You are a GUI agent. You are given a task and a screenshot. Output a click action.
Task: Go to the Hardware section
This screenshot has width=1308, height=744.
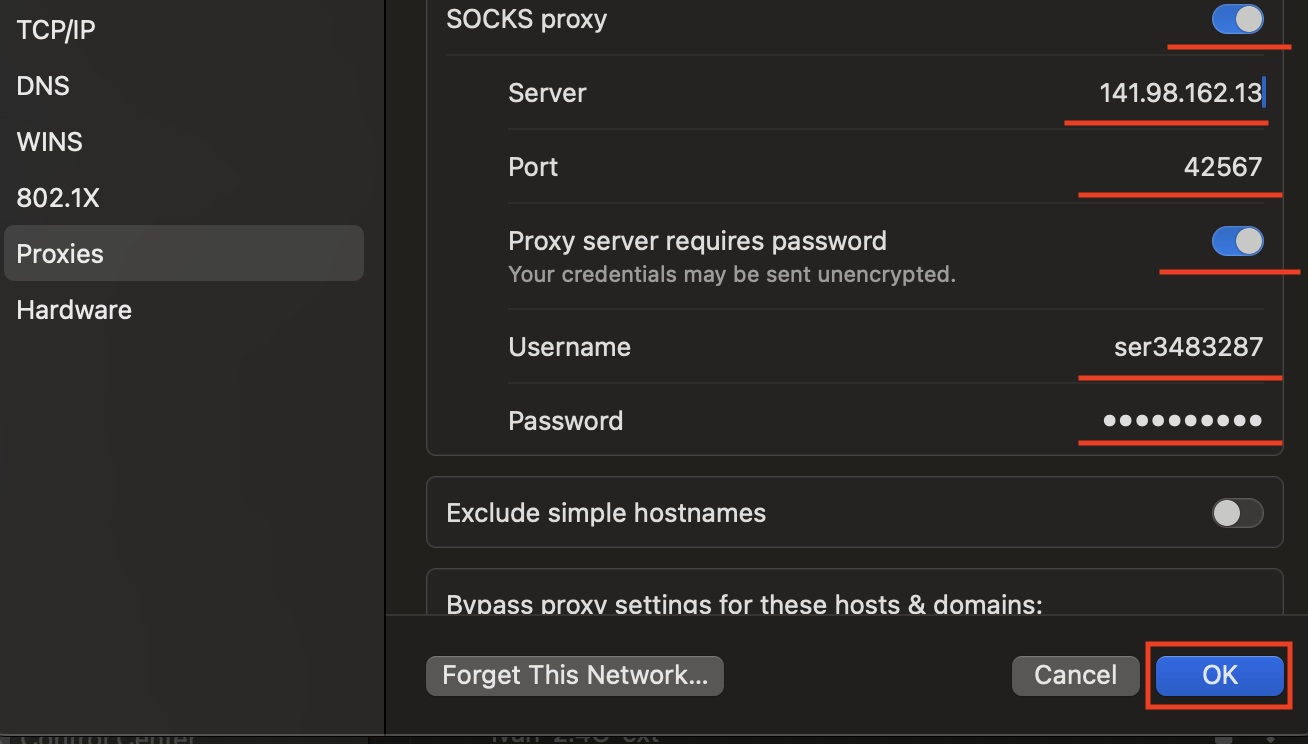pyautogui.click(x=74, y=310)
